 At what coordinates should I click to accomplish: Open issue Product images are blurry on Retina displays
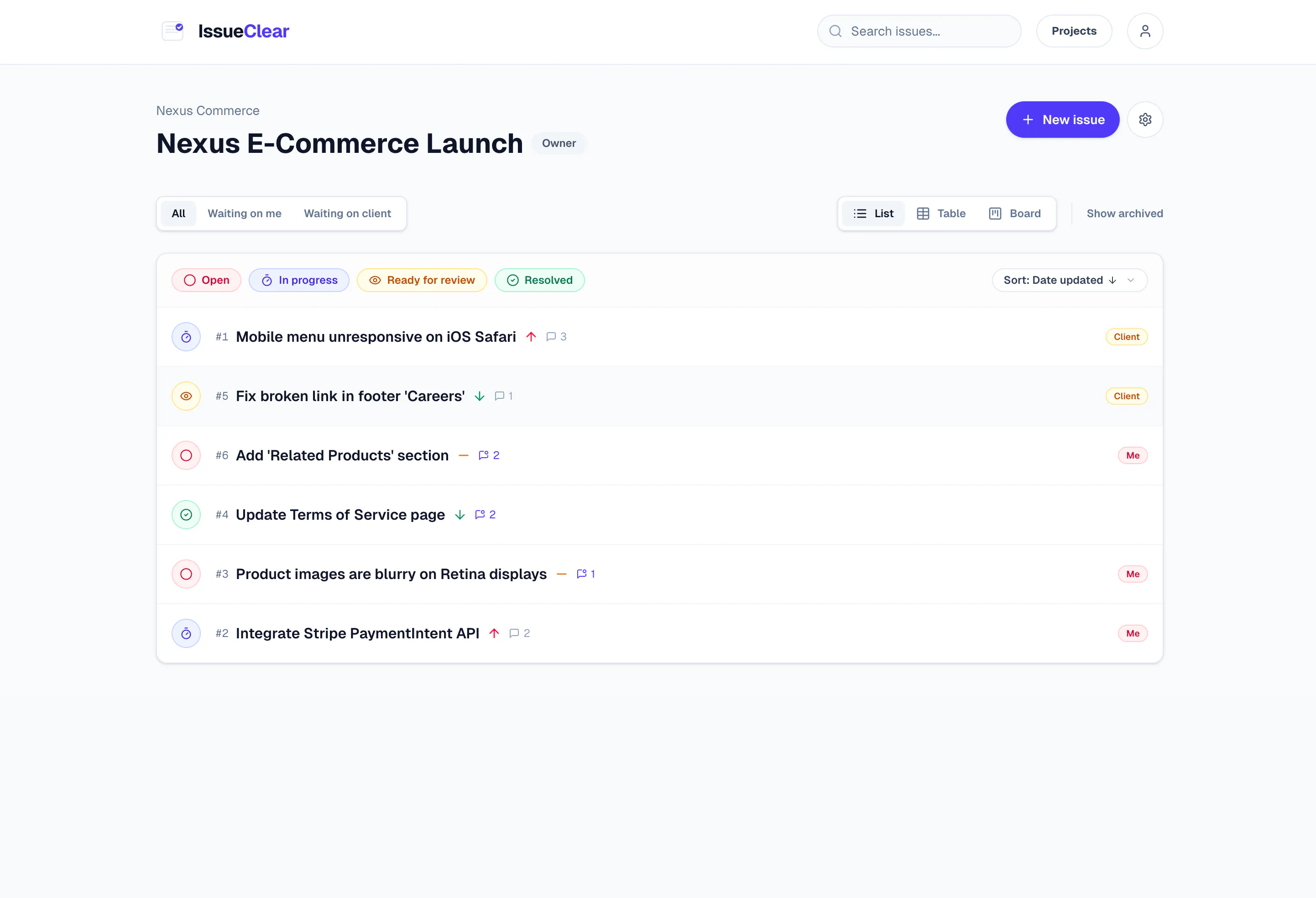pos(392,574)
